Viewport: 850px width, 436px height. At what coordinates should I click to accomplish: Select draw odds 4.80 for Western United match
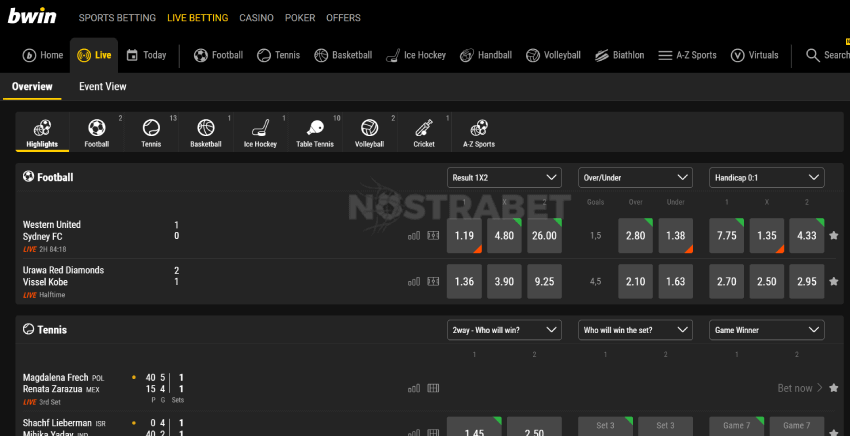click(x=504, y=236)
